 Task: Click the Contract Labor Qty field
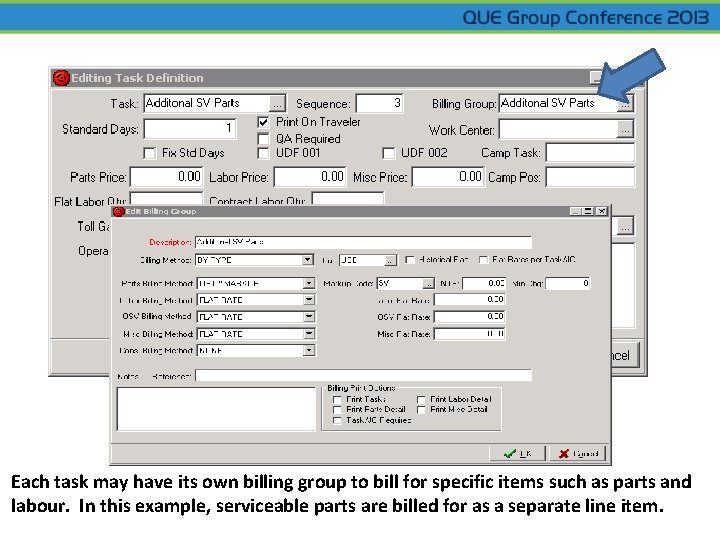point(348,198)
